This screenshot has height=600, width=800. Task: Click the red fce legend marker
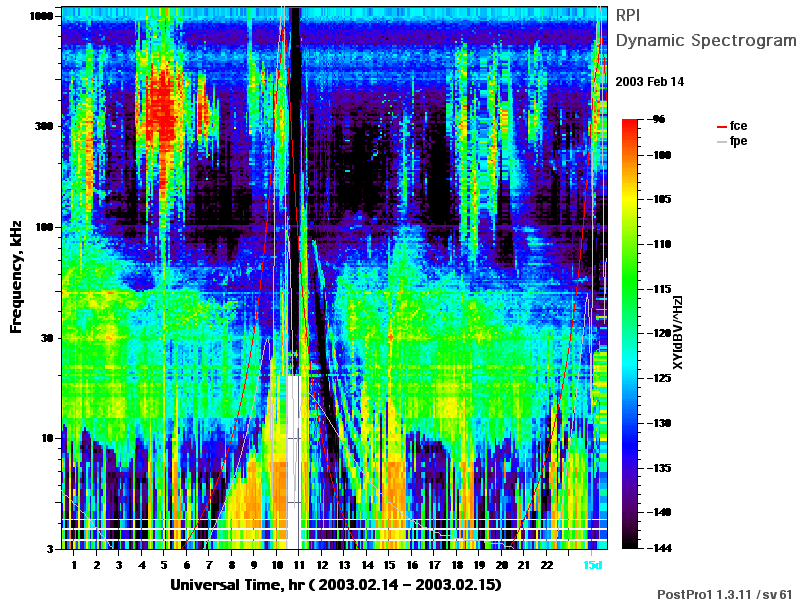(x=721, y=127)
